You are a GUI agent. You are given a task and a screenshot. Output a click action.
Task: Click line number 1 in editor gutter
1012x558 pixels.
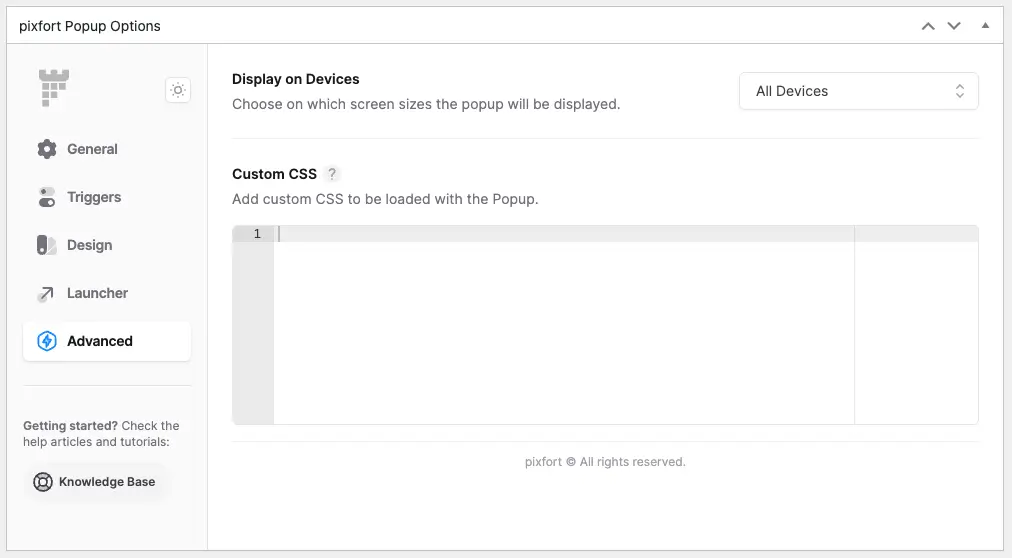point(257,234)
